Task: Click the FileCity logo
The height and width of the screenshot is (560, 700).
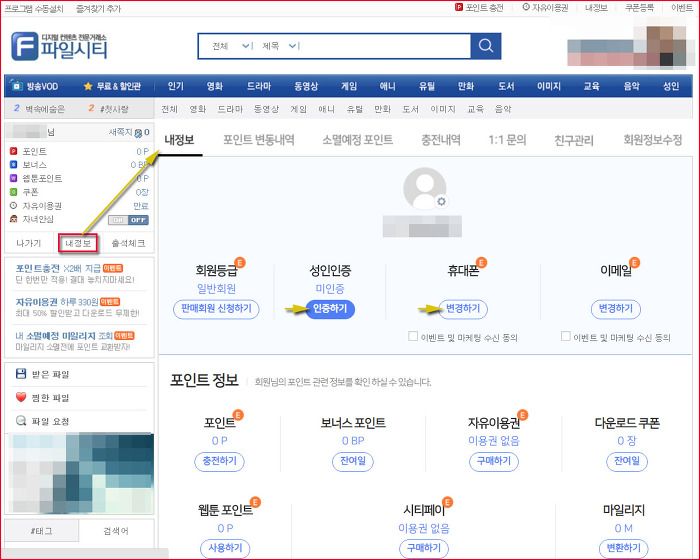Action: [x=59, y=46]
